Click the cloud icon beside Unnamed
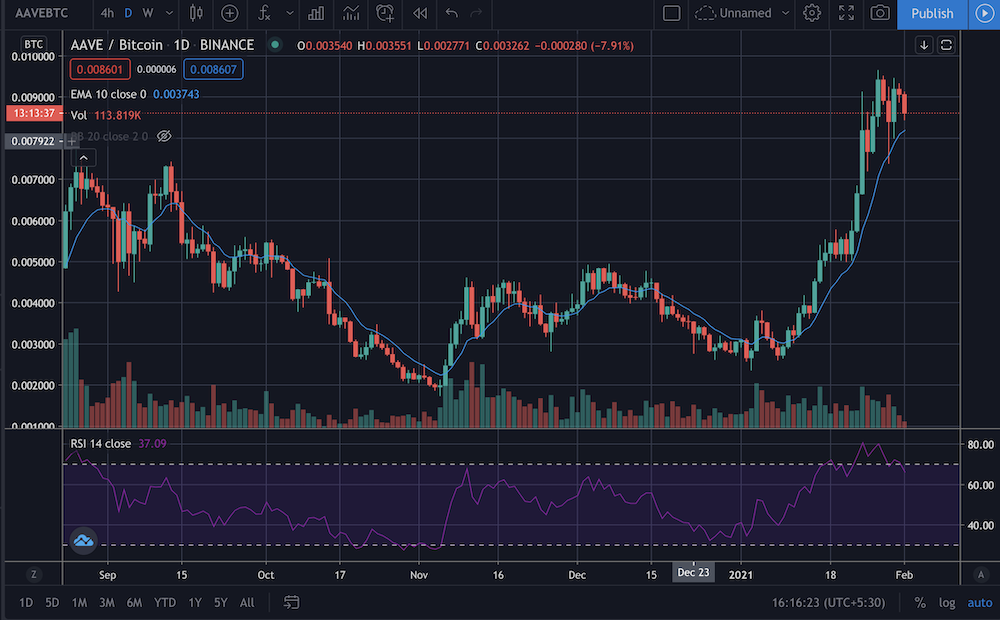Screen dimensions: 1000x620 [705, 13]
